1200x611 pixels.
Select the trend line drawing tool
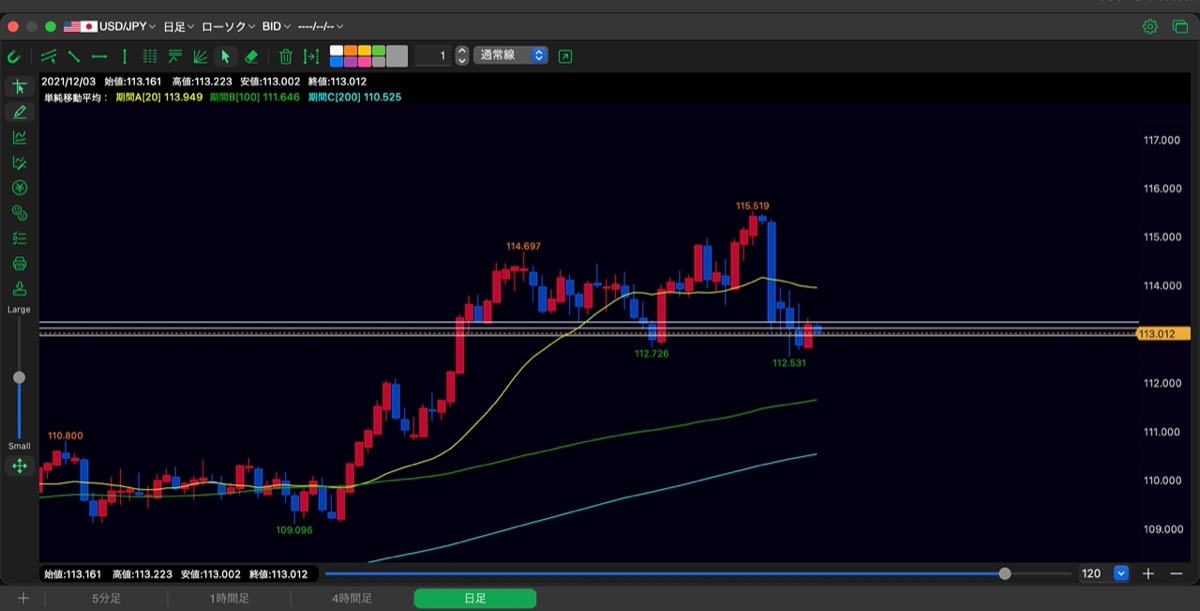74,56
